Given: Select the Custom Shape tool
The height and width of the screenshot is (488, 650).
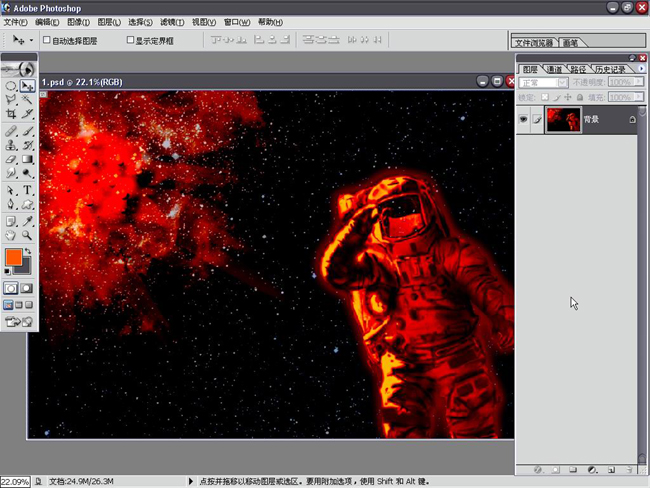Looking at the screenshot, I should click(27, 204).
